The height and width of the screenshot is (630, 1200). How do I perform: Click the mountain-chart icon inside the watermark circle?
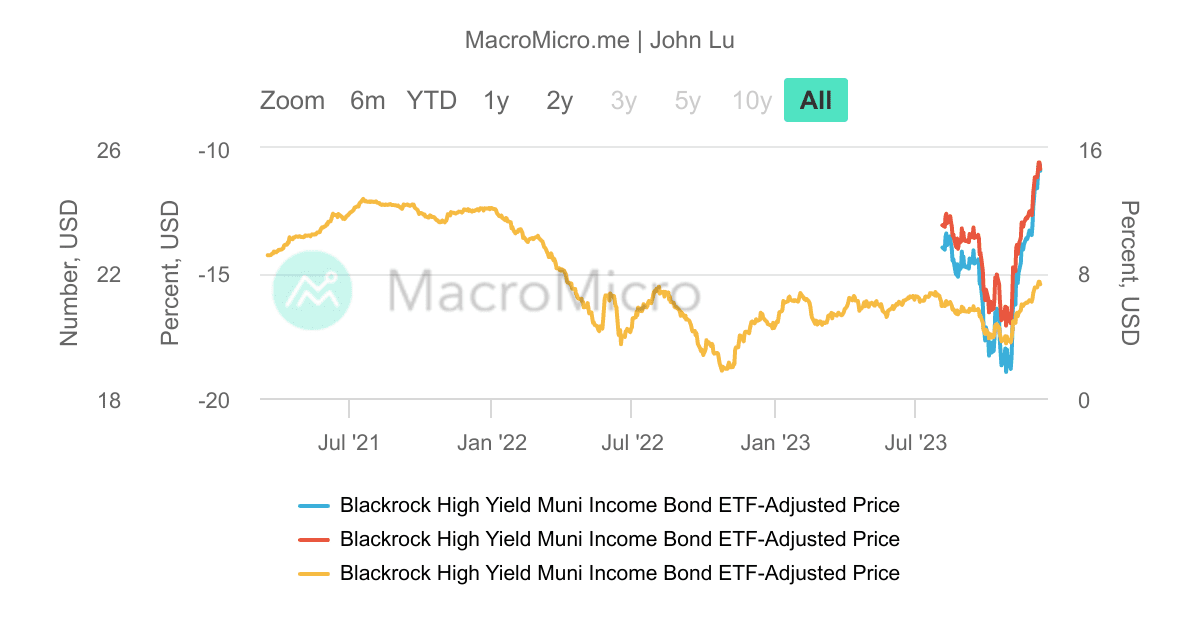314,289
